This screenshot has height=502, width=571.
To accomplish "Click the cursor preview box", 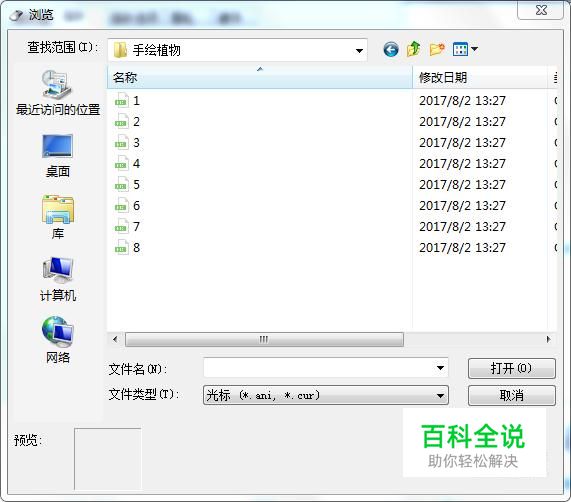I will click(107, 459).
